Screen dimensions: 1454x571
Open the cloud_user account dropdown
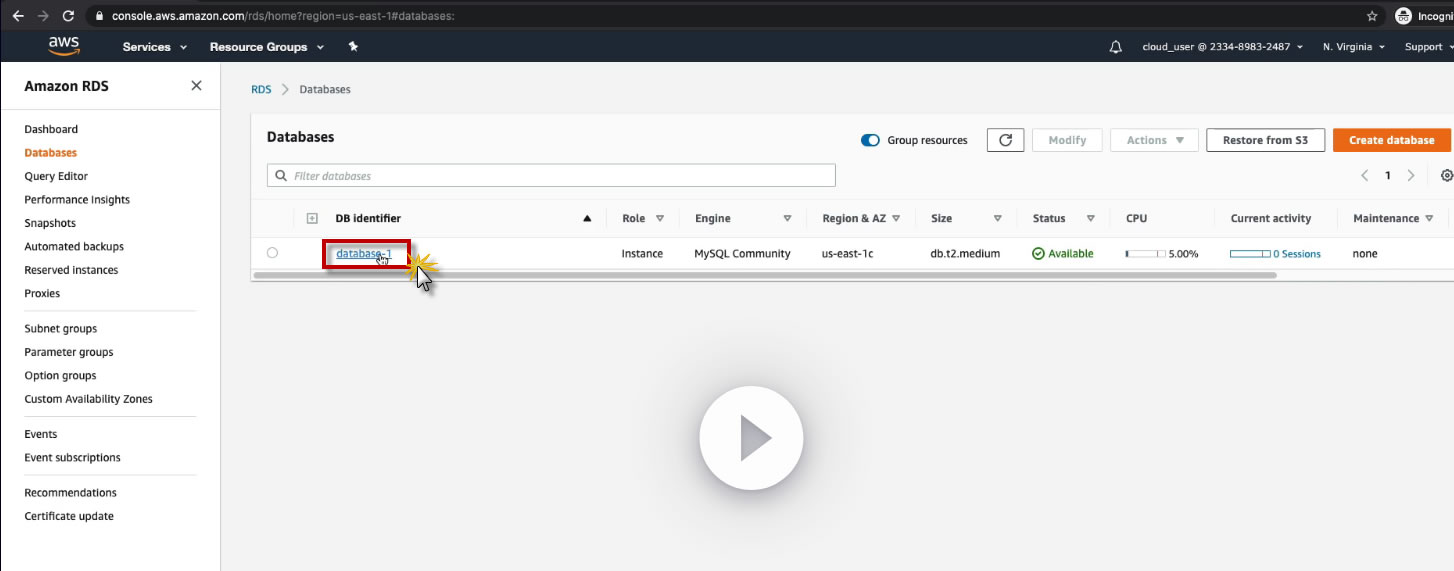click(x=1222, y=47)
